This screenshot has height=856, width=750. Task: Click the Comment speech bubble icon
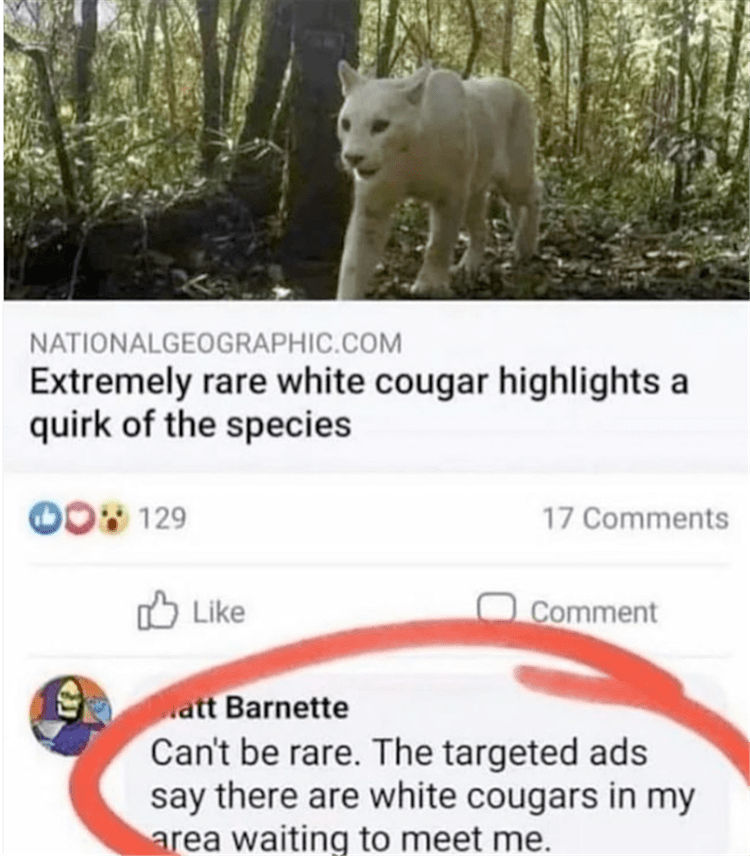pos(496,608)
